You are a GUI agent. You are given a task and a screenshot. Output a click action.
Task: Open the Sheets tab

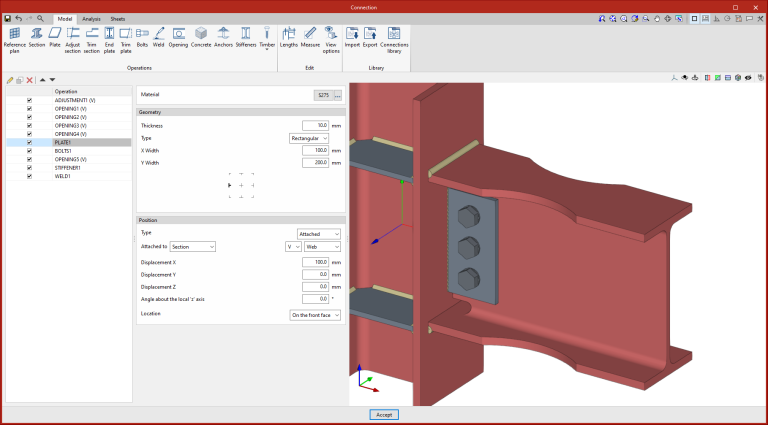[118, 19]
